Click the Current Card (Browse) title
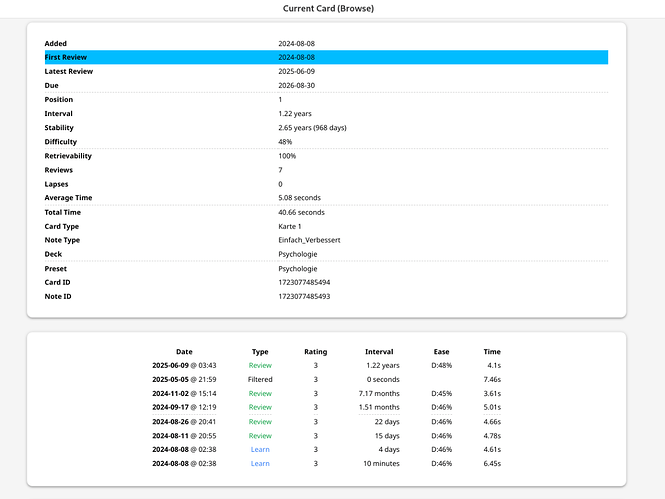This screenshot has width=665, height=499. pos(328,8)
